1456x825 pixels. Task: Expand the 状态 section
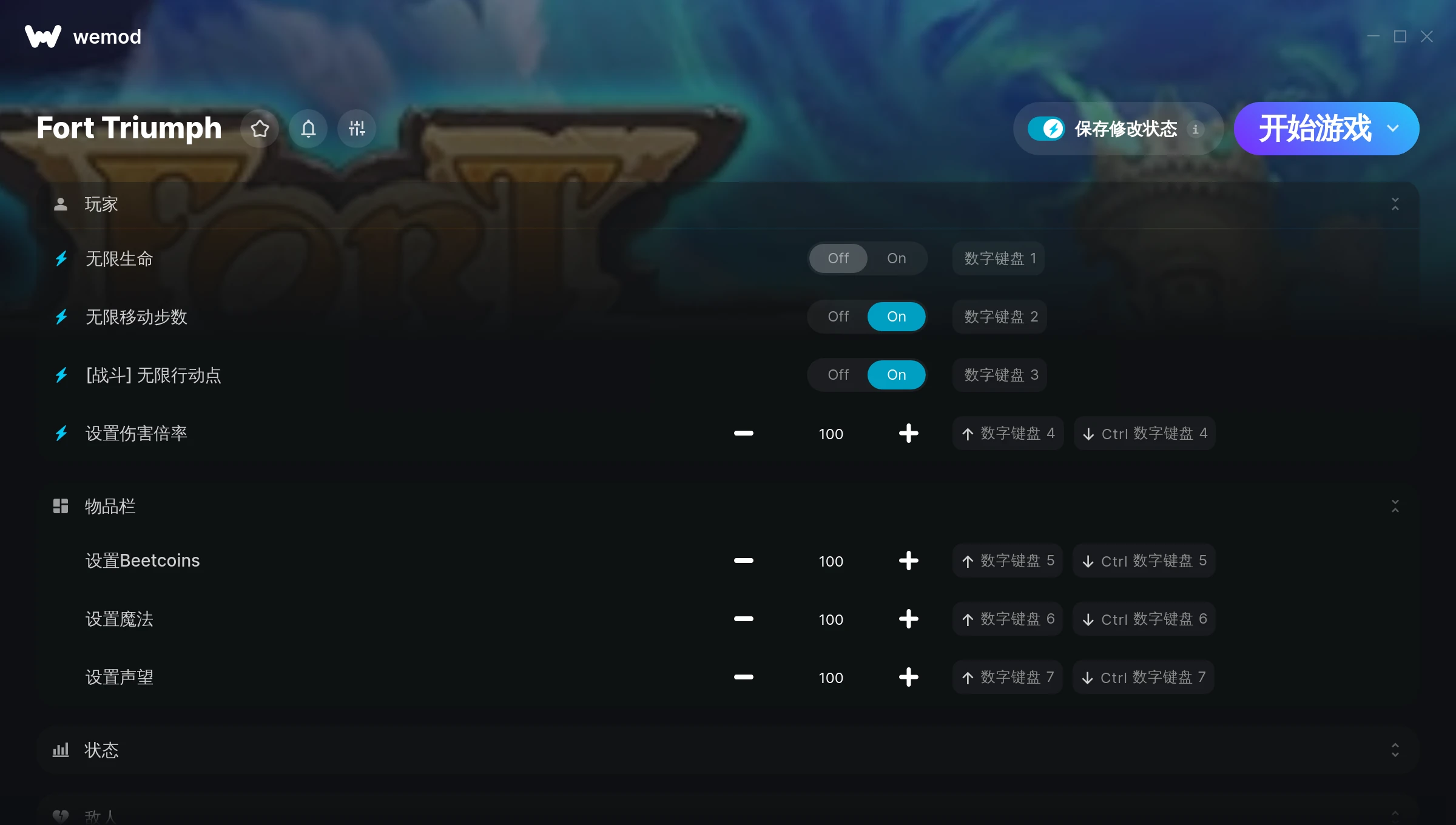tap(1395, 750)
